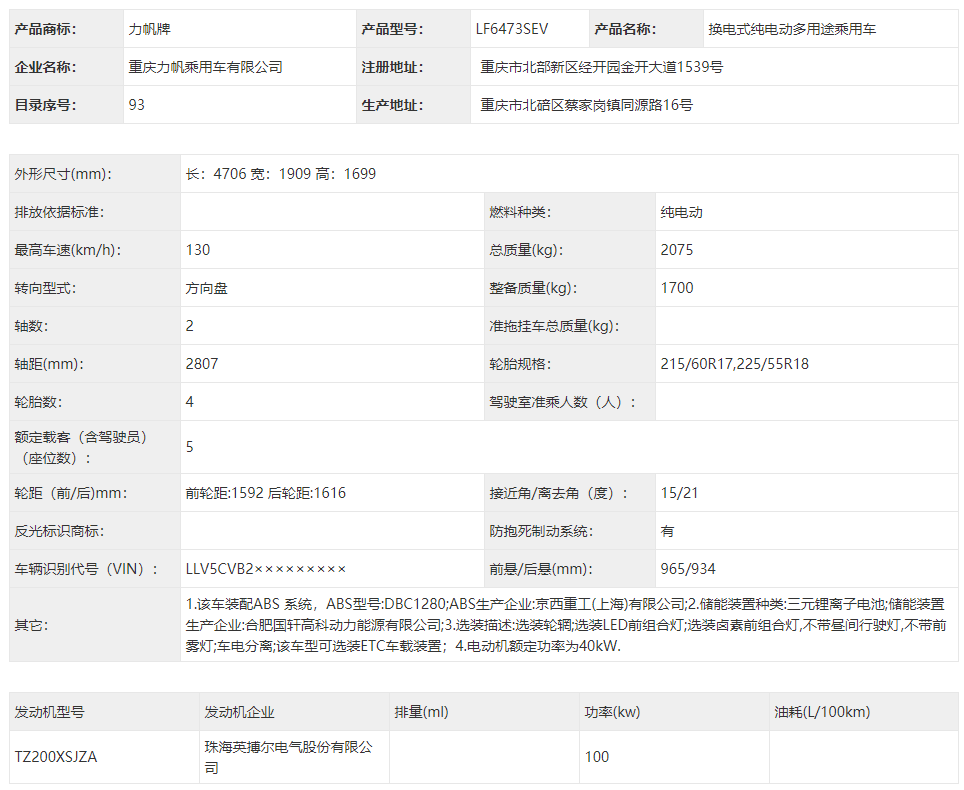964x790 pixels.
Task: Select the 企业名称 label
Action: (x=45, y=67)
